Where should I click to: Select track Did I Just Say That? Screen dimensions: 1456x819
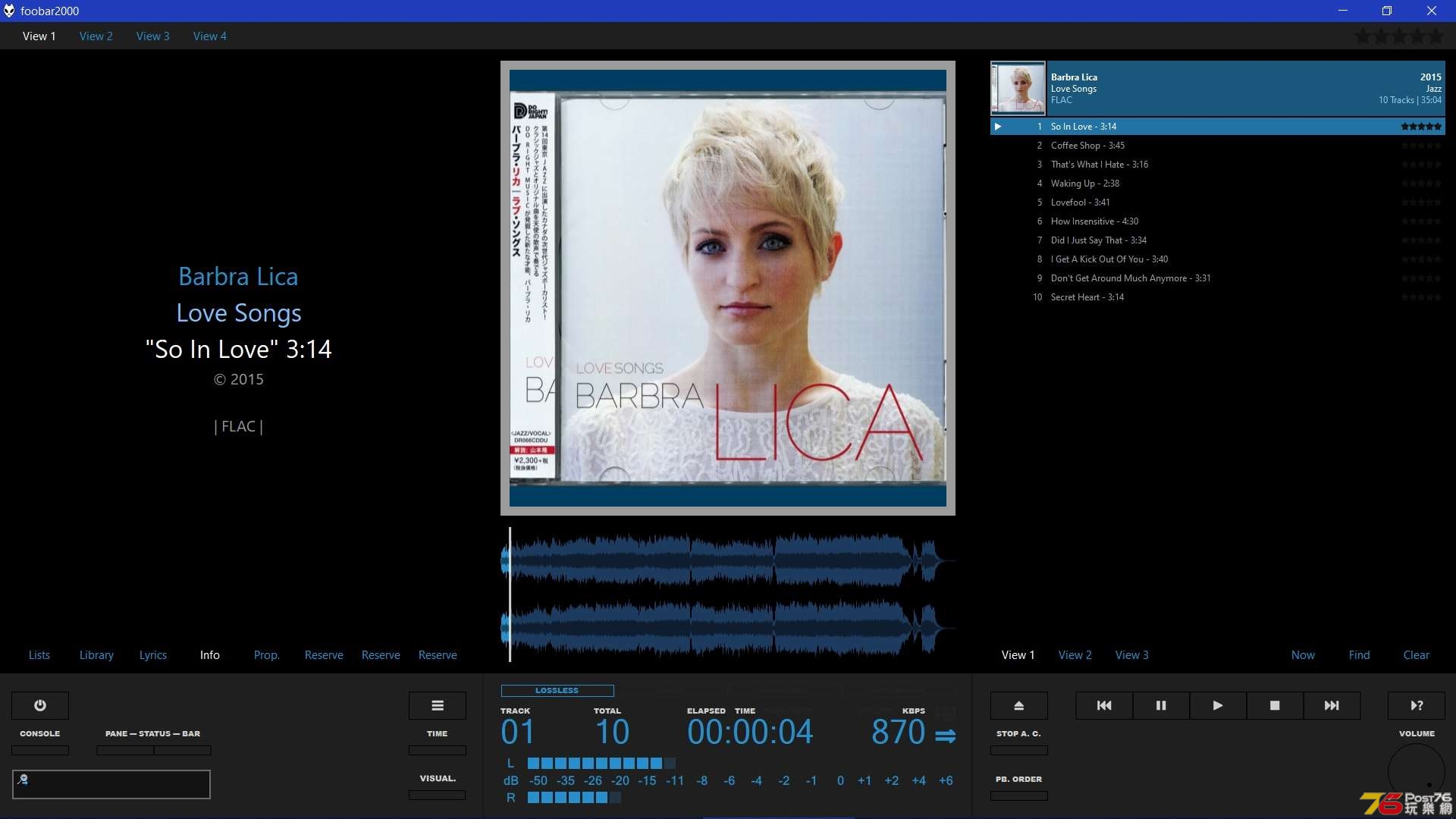click(1218, 240)
